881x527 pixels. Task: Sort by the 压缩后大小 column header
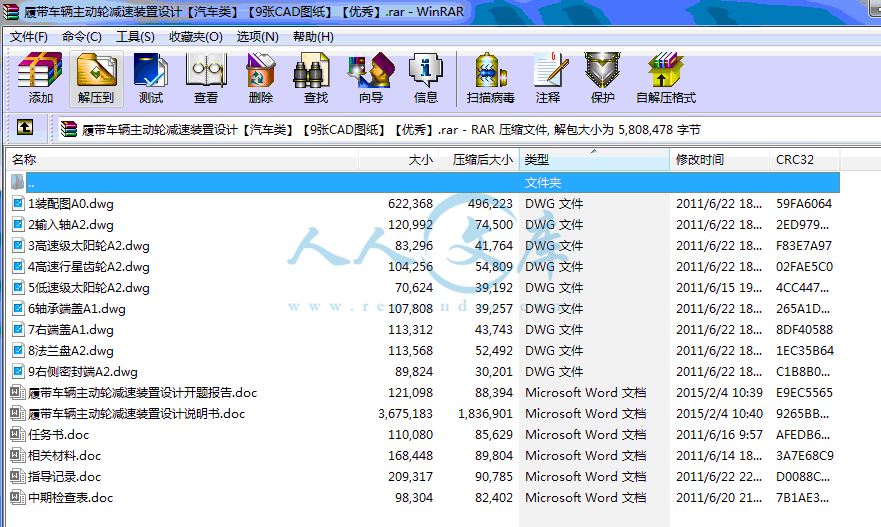(479, 160)
